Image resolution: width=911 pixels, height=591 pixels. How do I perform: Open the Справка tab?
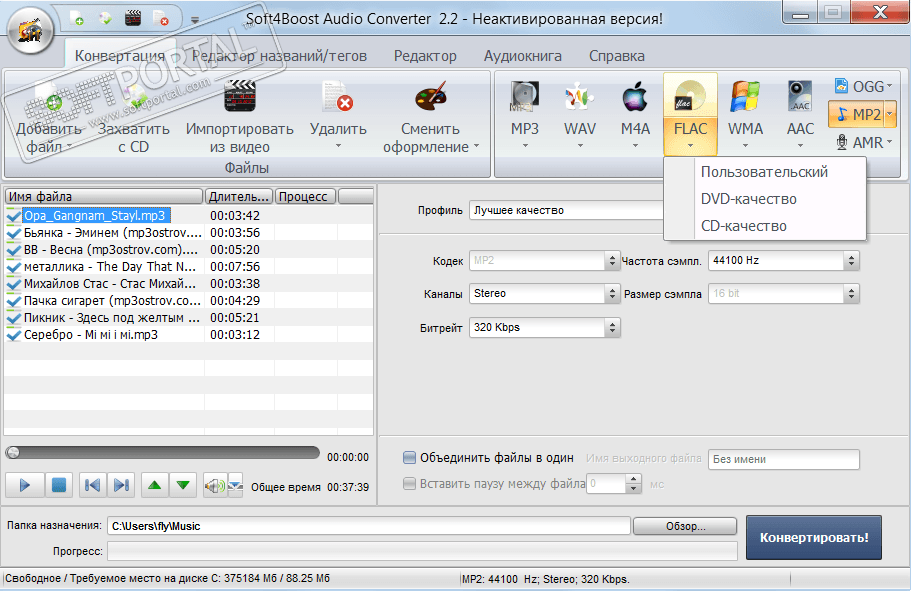(x=616, y=56)
